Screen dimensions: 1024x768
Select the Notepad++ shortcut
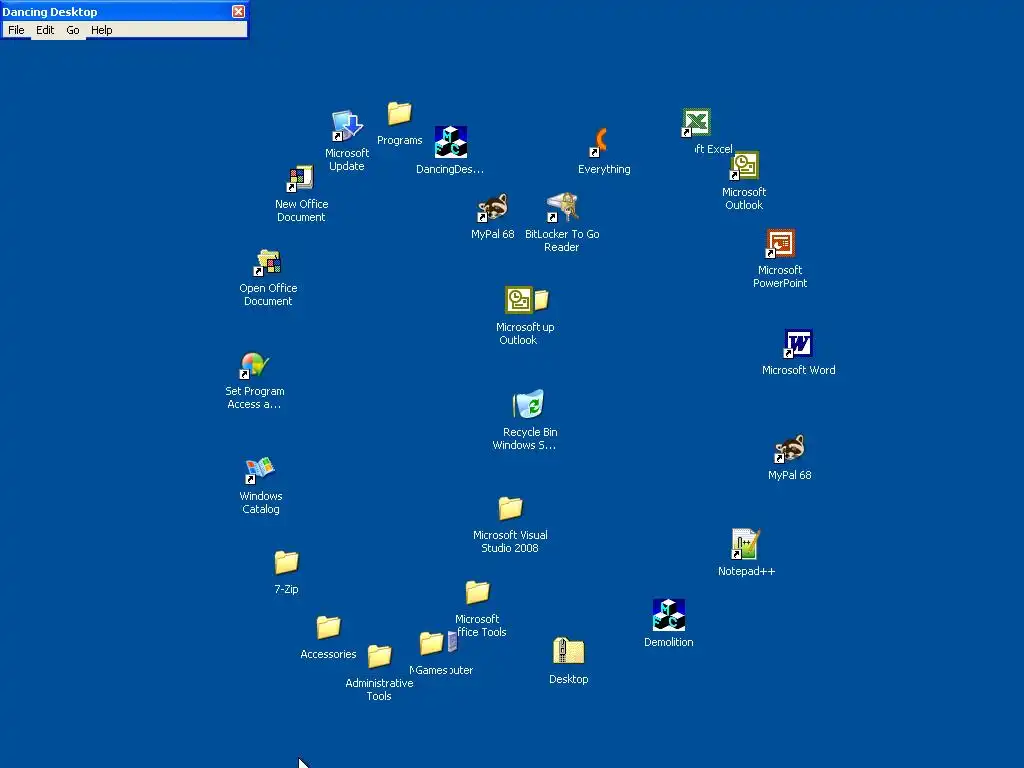[745, 544]
